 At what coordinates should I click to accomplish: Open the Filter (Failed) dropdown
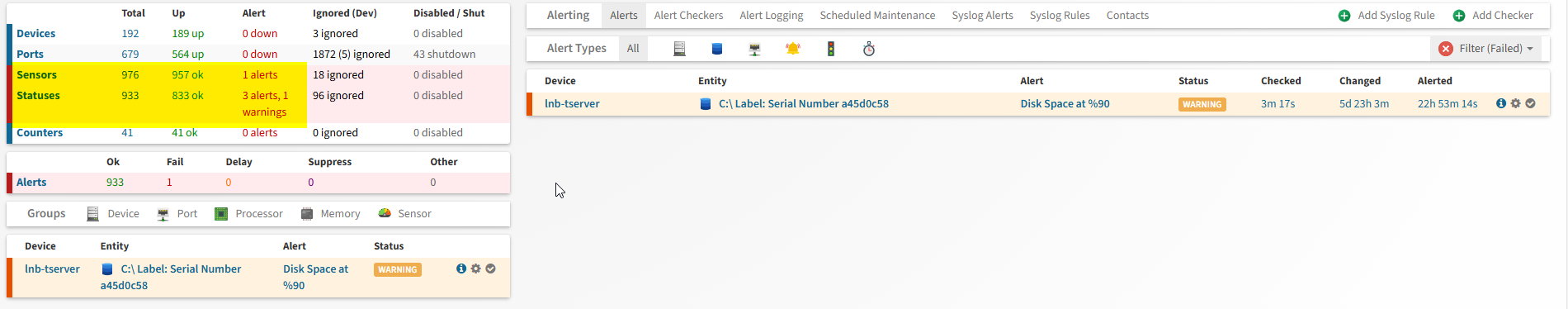pos(1485,49)
